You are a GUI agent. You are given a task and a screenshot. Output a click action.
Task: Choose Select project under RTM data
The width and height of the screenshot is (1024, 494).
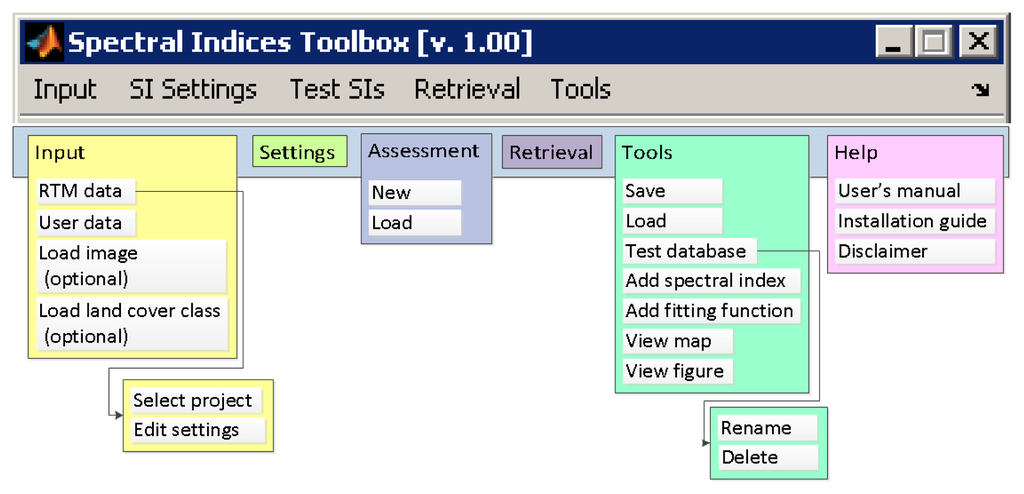(x=194, y=401)
